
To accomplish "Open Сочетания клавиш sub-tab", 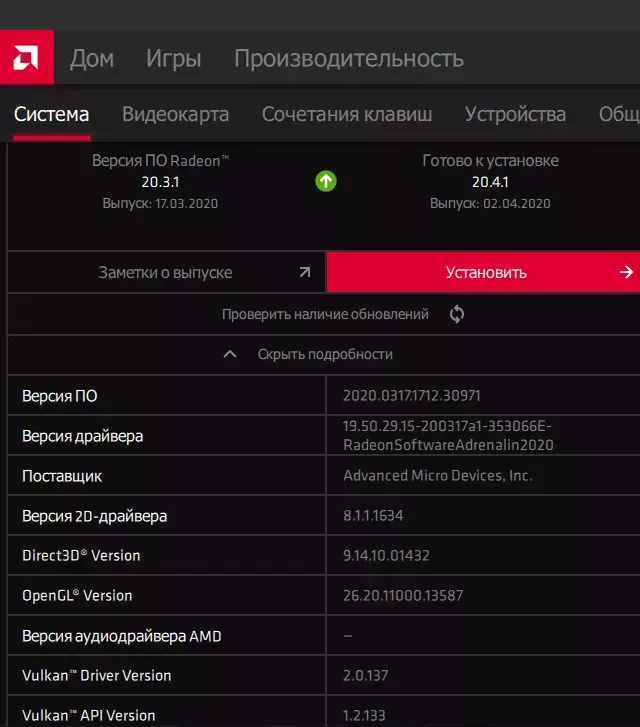I will click(347, 114).
